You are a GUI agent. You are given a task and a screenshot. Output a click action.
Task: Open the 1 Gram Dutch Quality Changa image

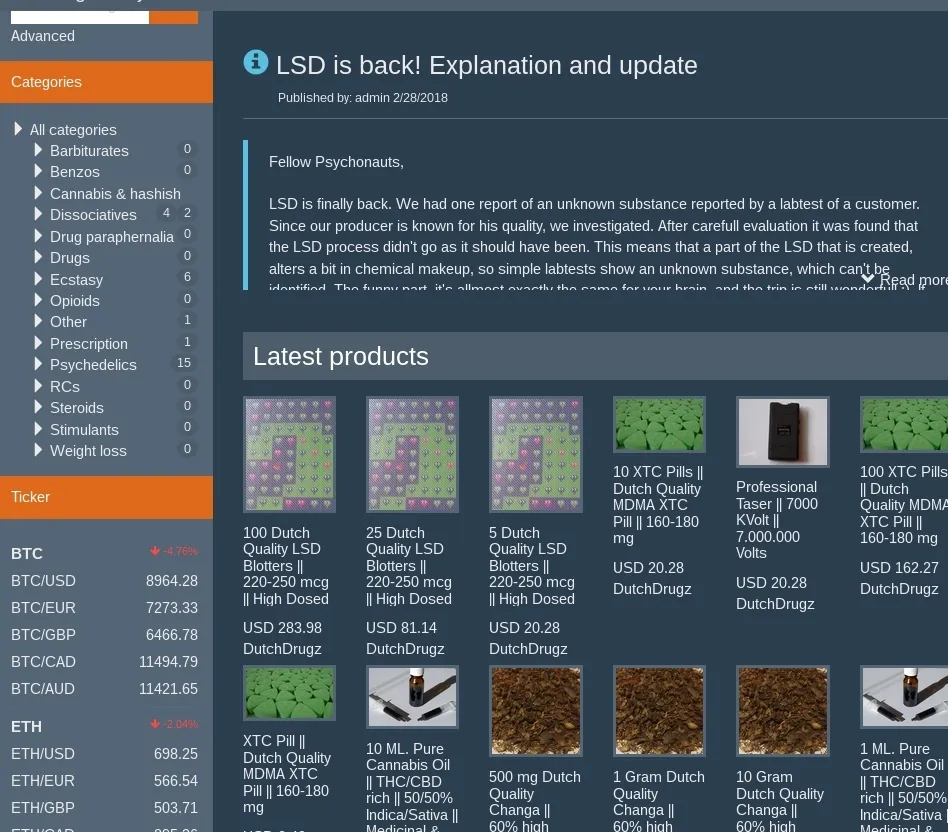click(659, 710)
